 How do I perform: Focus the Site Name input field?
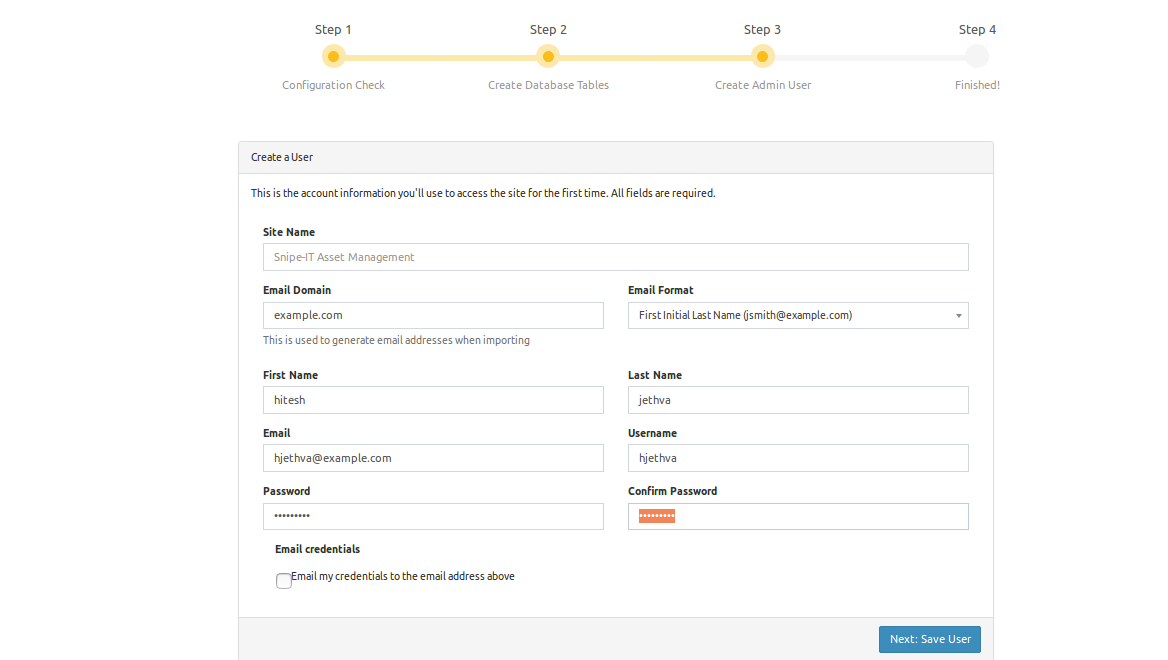(x=615, y=257)
